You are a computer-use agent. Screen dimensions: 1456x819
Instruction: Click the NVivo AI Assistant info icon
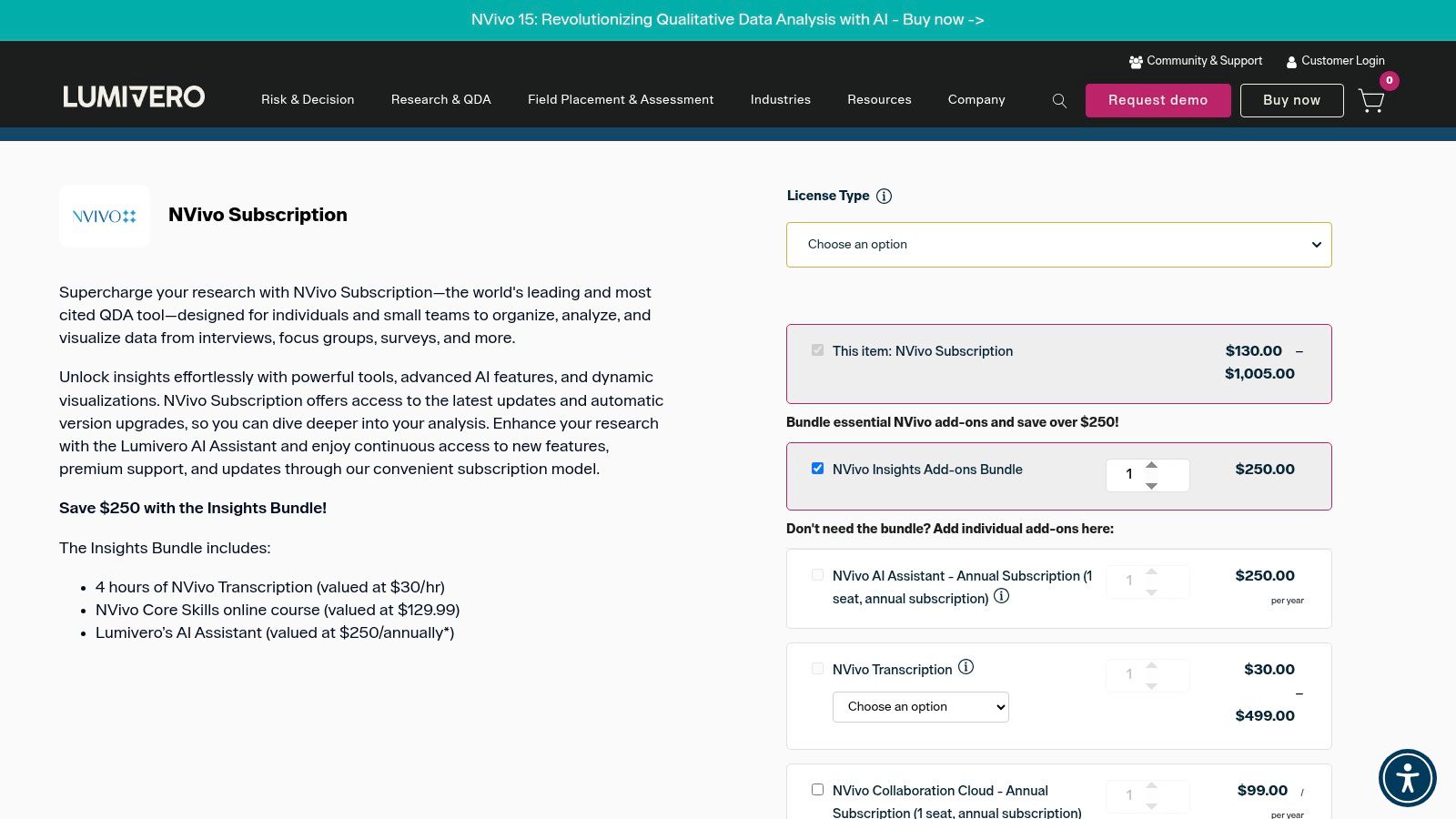tap(1002, 596)
